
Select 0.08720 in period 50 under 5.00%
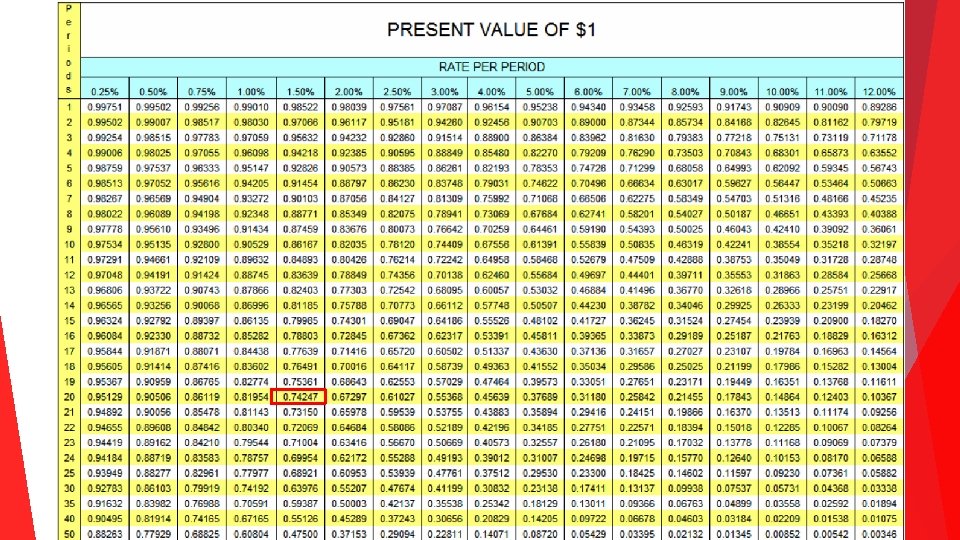pos(539,534)
